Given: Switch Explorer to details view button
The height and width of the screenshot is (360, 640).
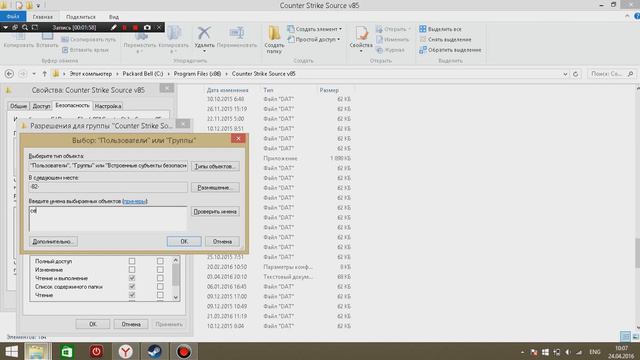Looking at the screenshot, I should pyautogui.click(x=625, y=336).
